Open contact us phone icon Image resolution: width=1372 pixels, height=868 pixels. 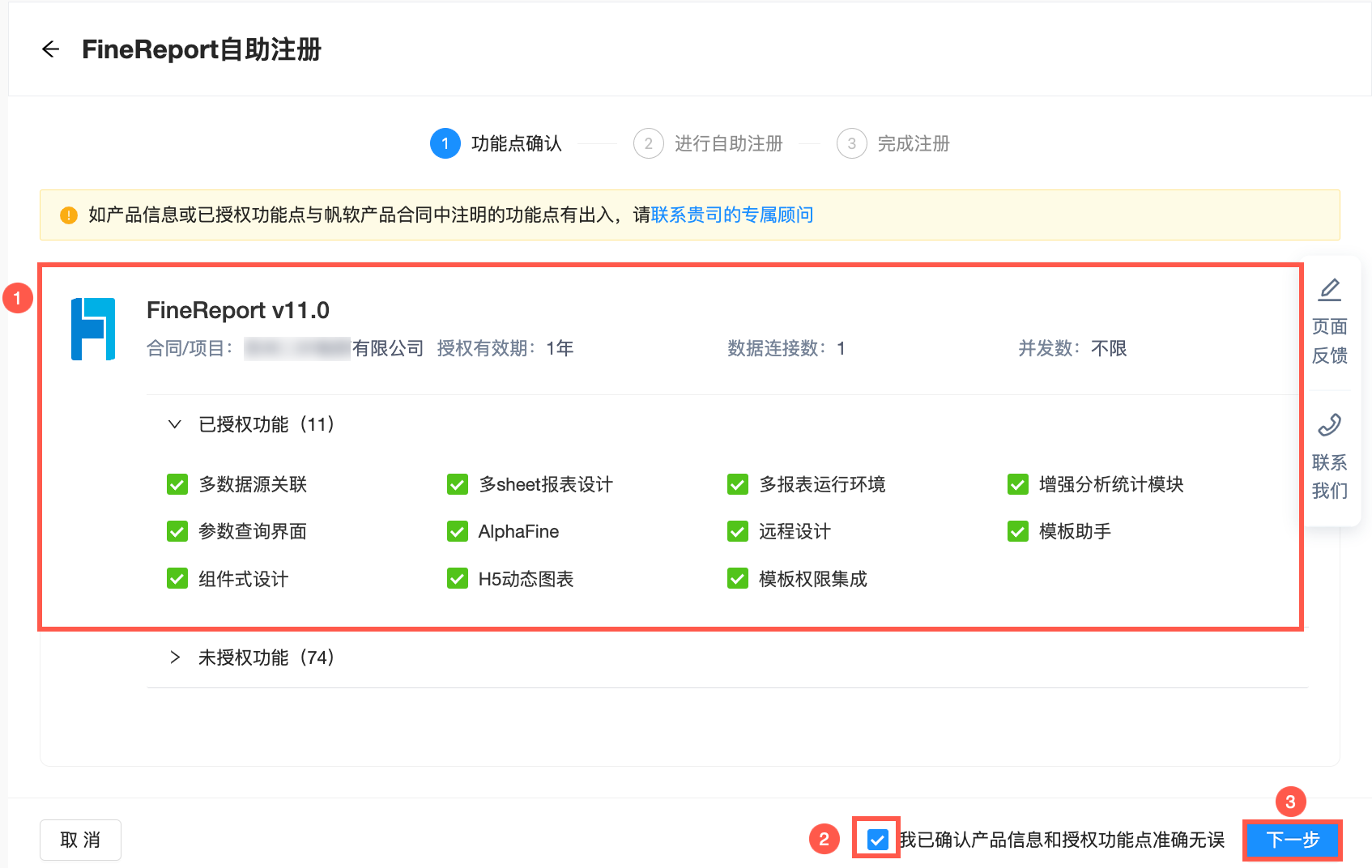tap(1329, 424)
